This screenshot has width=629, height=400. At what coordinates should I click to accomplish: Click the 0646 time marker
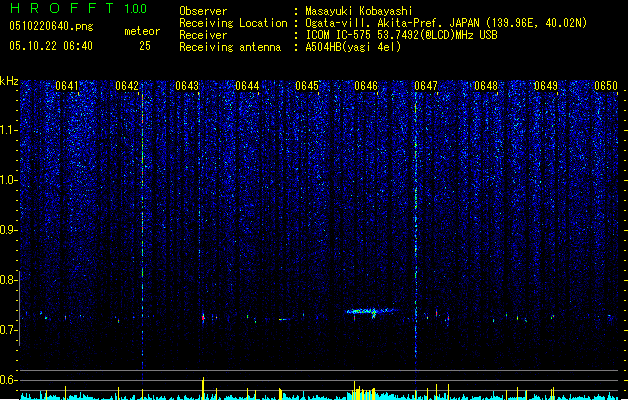(x=366, y=86)
